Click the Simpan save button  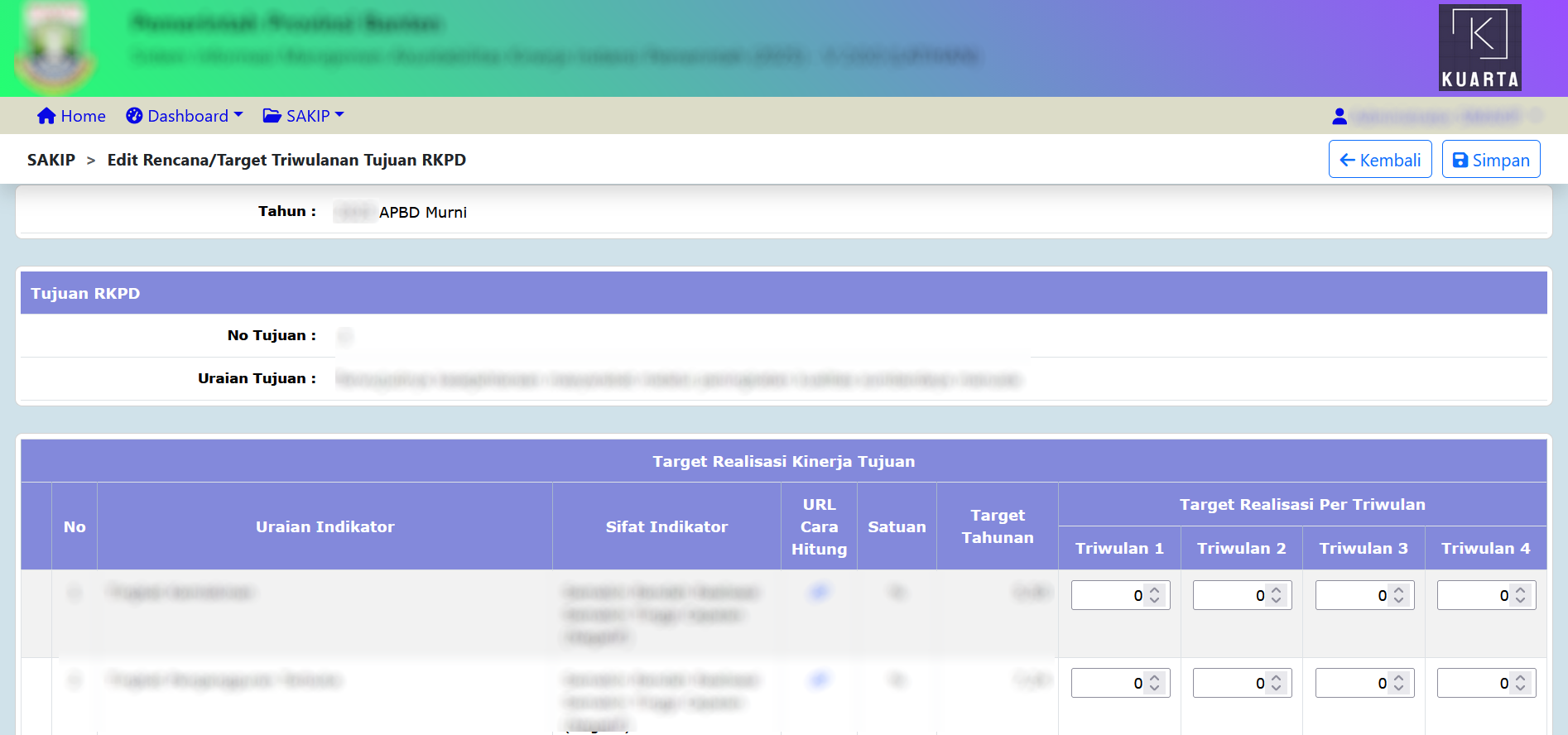(x=1490, y=160)
